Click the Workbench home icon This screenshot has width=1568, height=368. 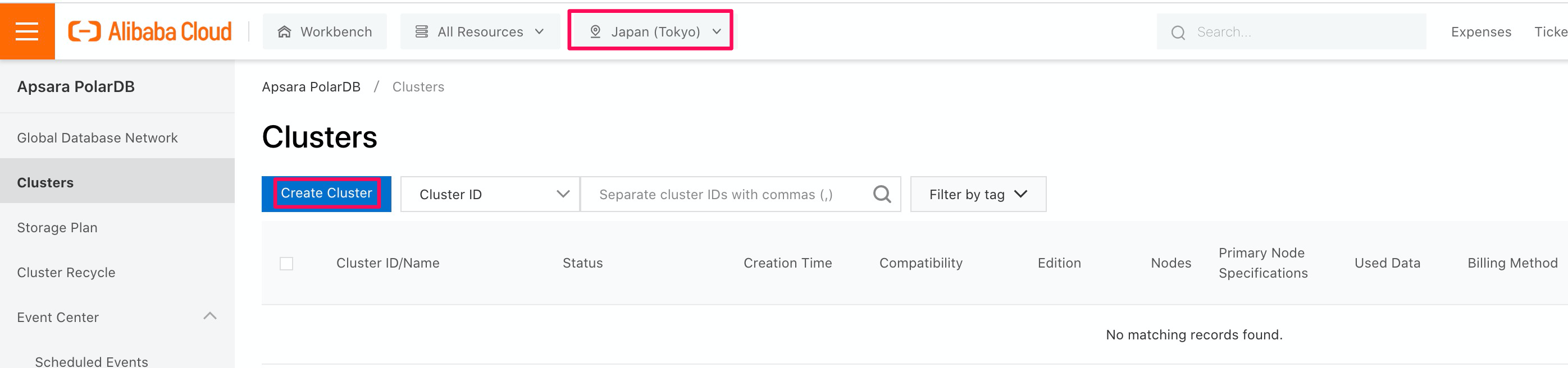[284, 31]
